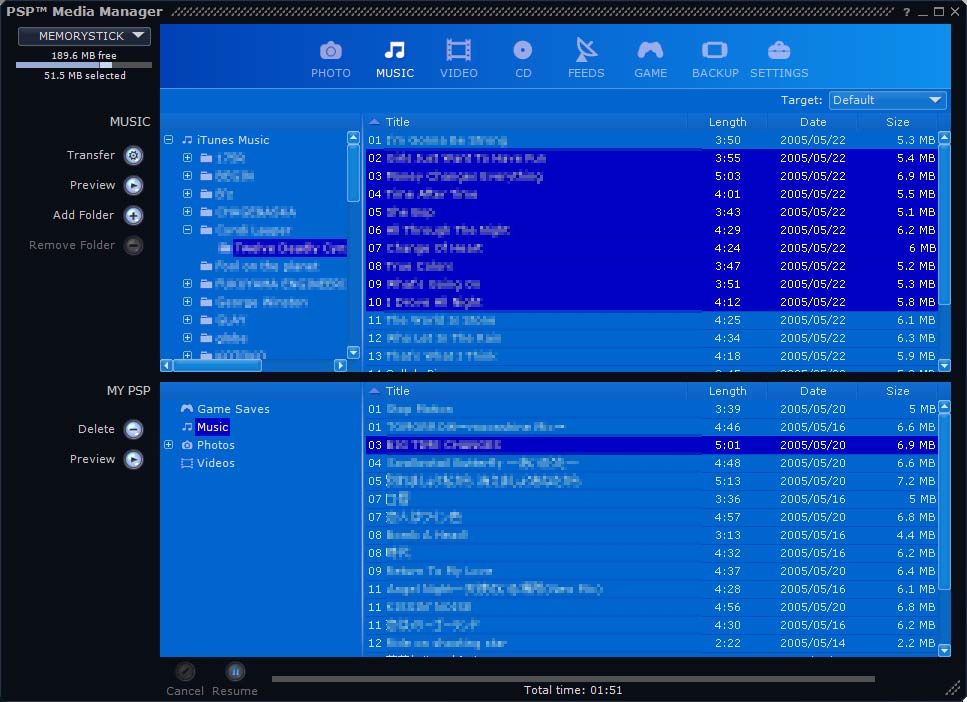This screenshot has width=967, height=702.
Task: Sort the MY PSP track list by Length
Action: 727,390
